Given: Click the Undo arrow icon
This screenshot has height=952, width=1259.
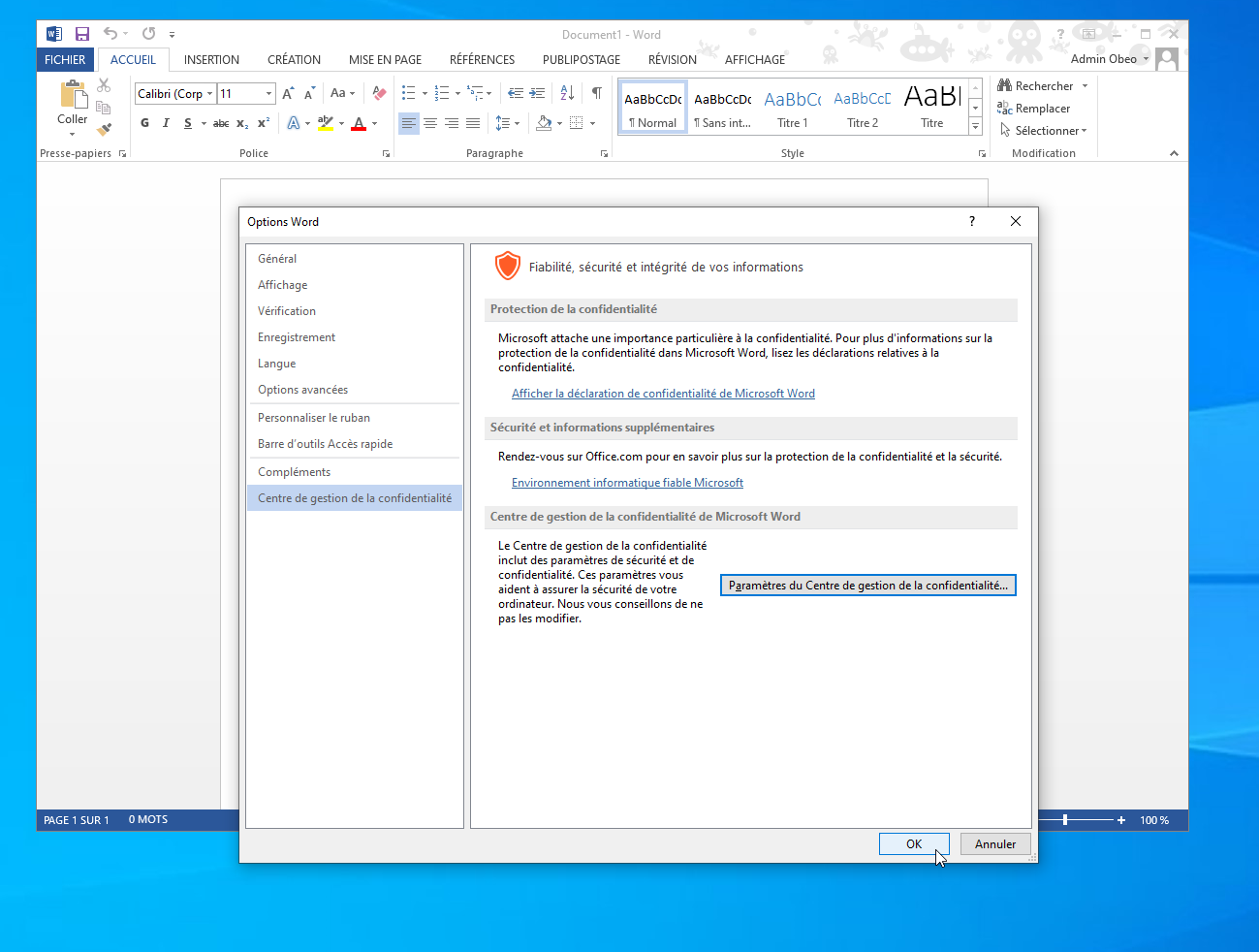Looking at the screenshot, I should click(x=110, y=34).
